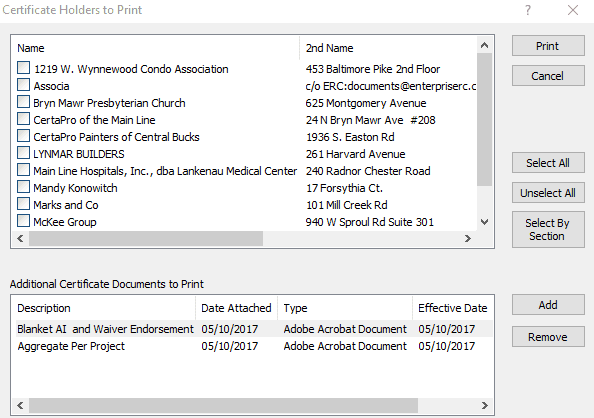Image resolution: width=594 pixels, height=418 pixels.
Task: Click the c/o ERC documents email cell
Action: tap(391, 86)
